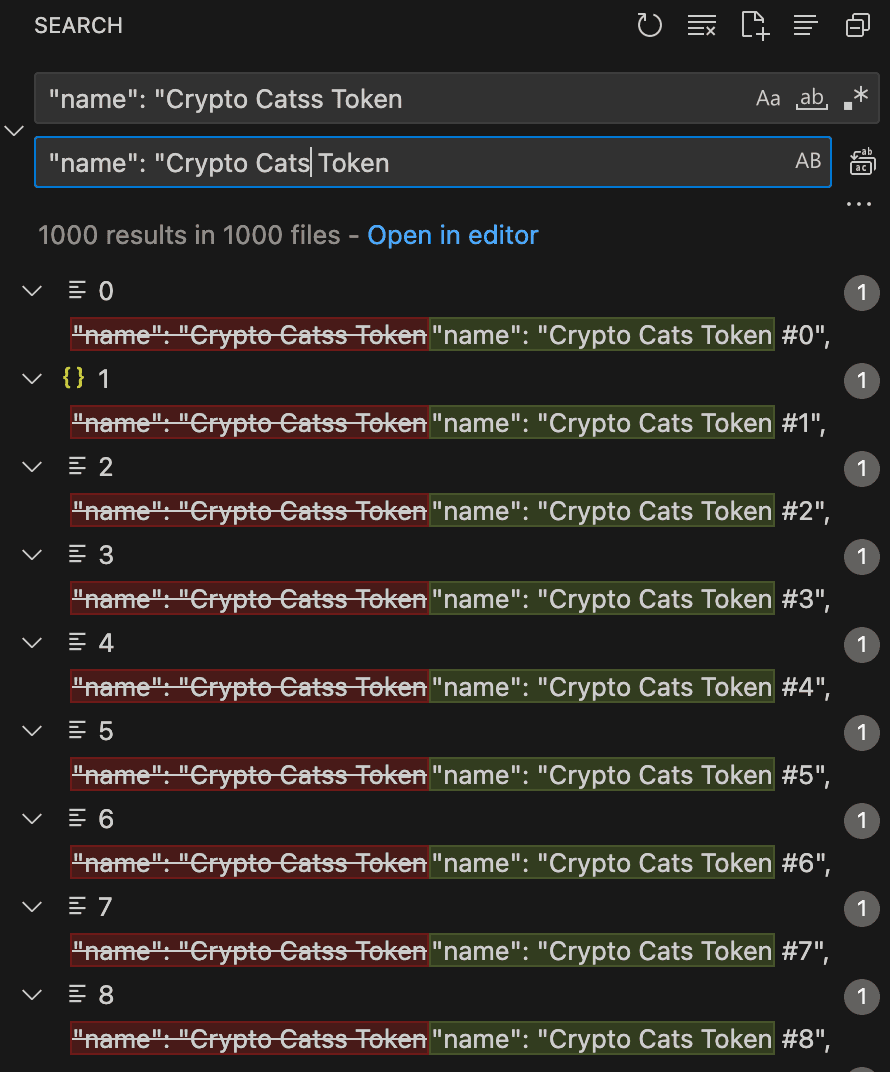890x1072 pixels.
Task: Collapse results for file 5
Action: [x=33, y=731]
